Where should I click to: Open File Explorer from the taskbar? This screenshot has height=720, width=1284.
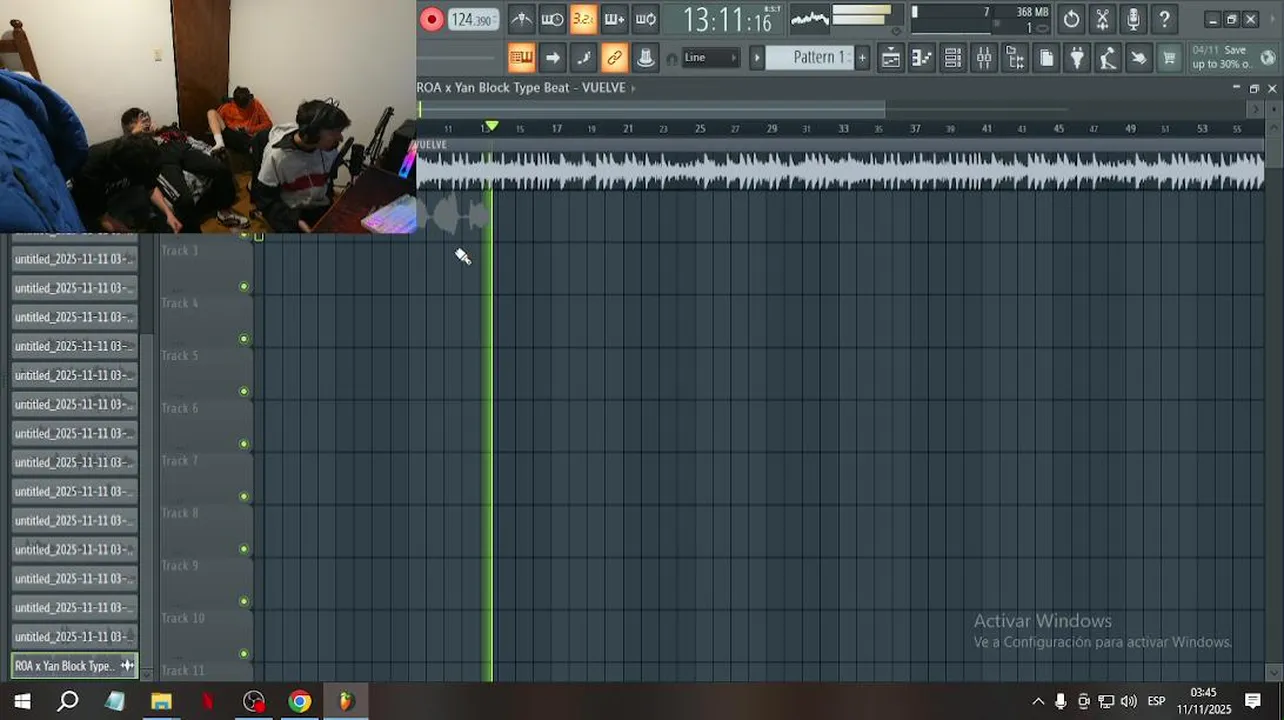[161, 701]
